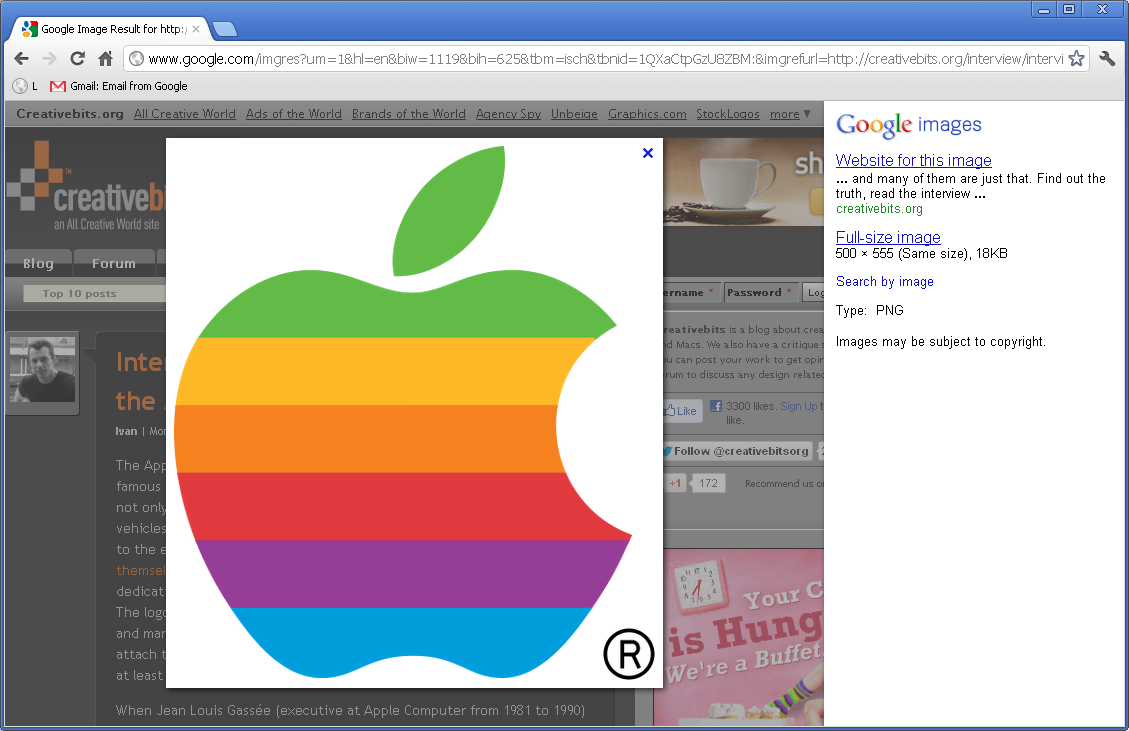Open the Website for this image link

coord(913,160)
